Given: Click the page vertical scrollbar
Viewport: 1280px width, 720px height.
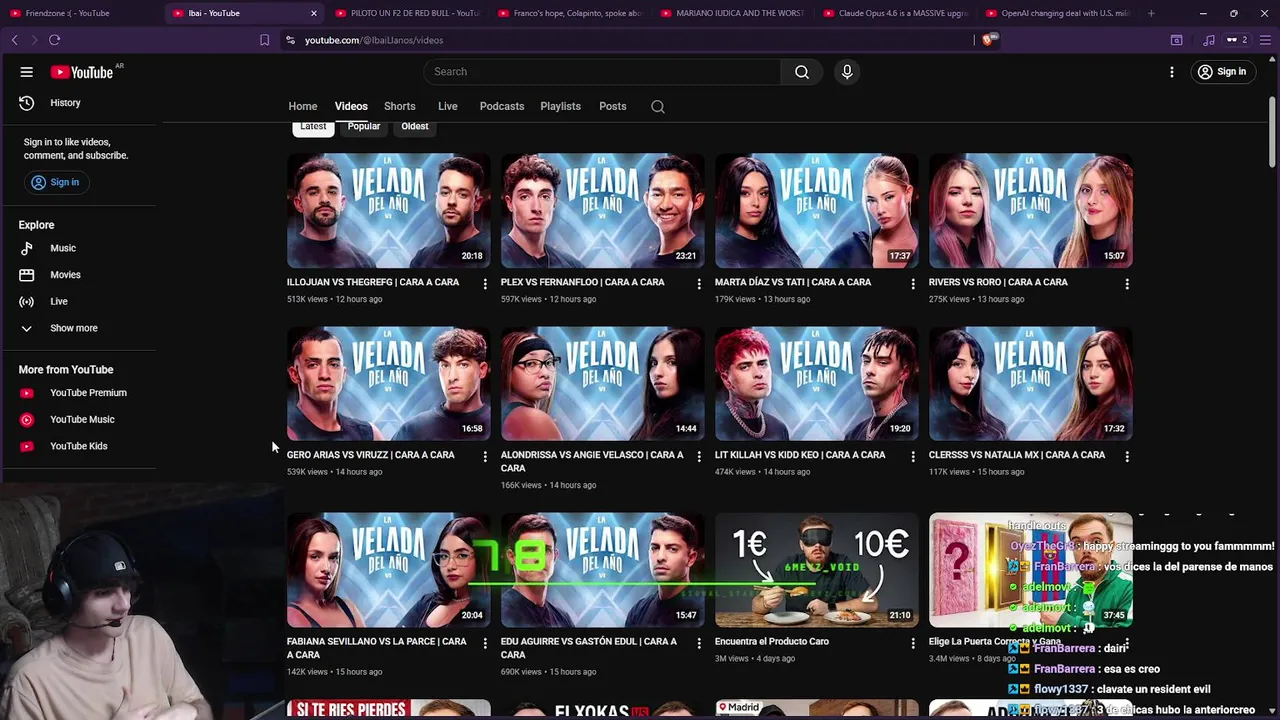Looking at the screenshot, I should [1272, 130].
